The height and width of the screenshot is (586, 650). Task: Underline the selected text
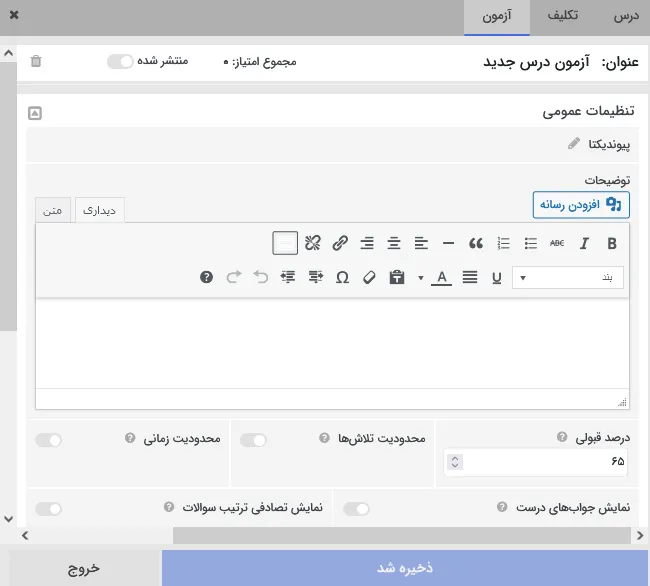tap(497, 277)
